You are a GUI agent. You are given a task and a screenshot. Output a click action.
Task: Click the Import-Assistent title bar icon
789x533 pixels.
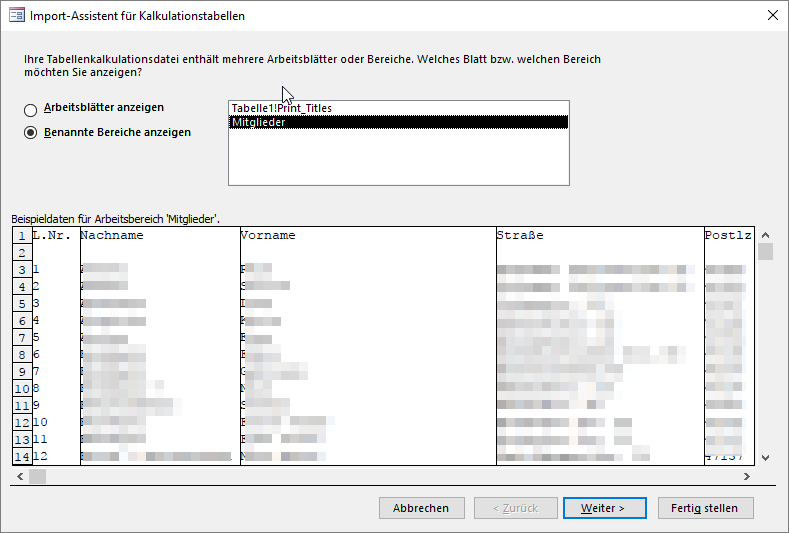click(x=16, y=15)
